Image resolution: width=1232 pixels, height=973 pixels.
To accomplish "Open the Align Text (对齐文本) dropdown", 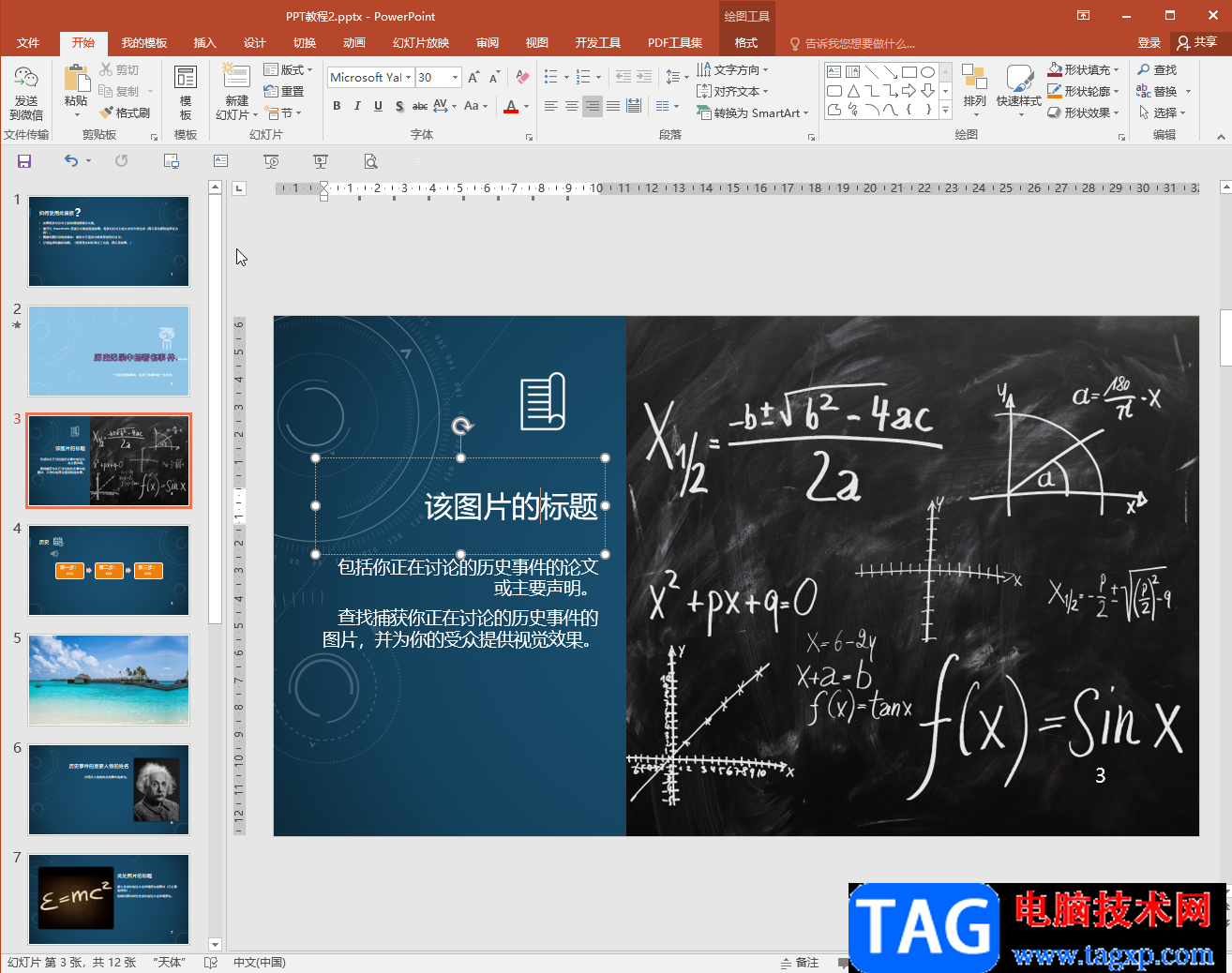I will tap(732, 91).
